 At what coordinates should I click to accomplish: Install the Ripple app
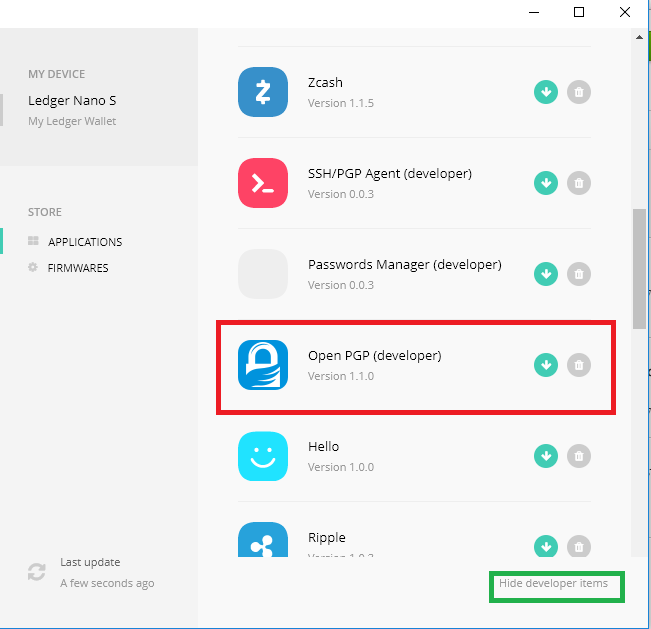[x=546, y=546]
